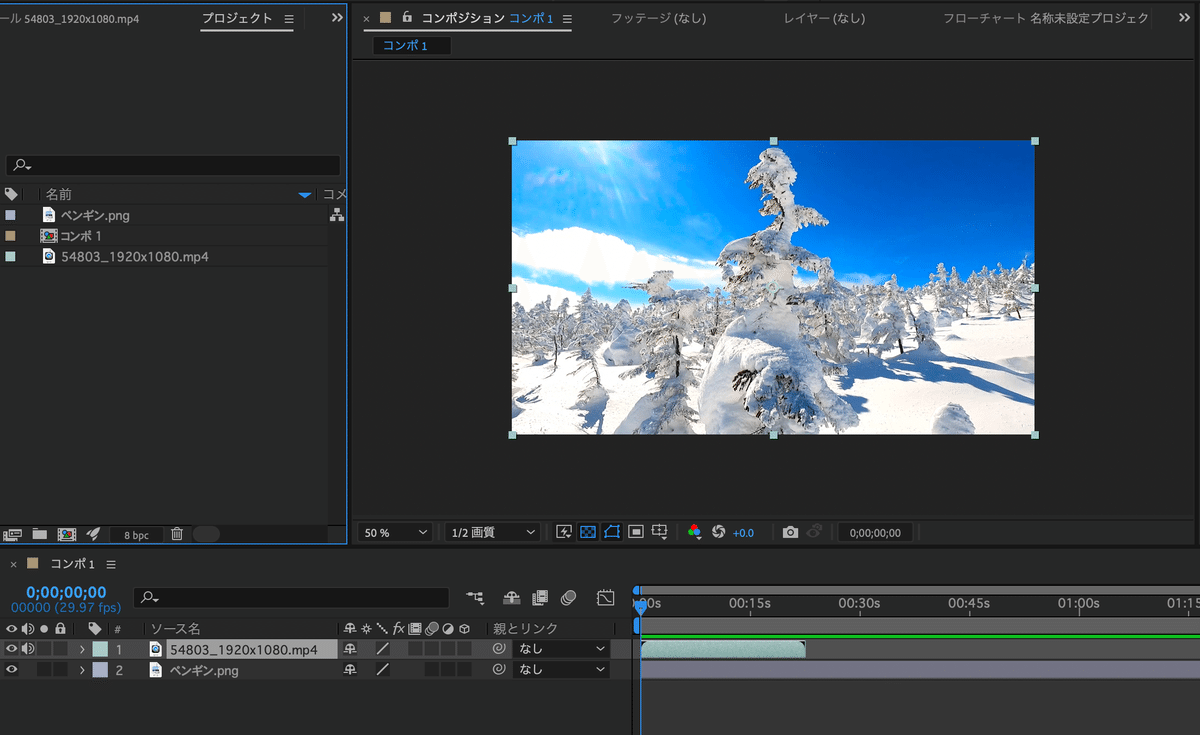Click the snapshot camera icon
The height and width of the screenshot is (735, 1200).
point(790,533)
